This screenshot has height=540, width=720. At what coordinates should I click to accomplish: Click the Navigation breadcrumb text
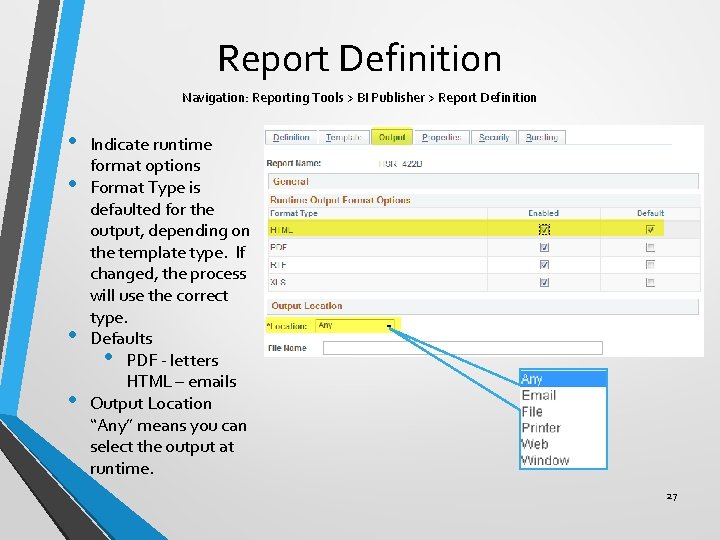[360, 98]
